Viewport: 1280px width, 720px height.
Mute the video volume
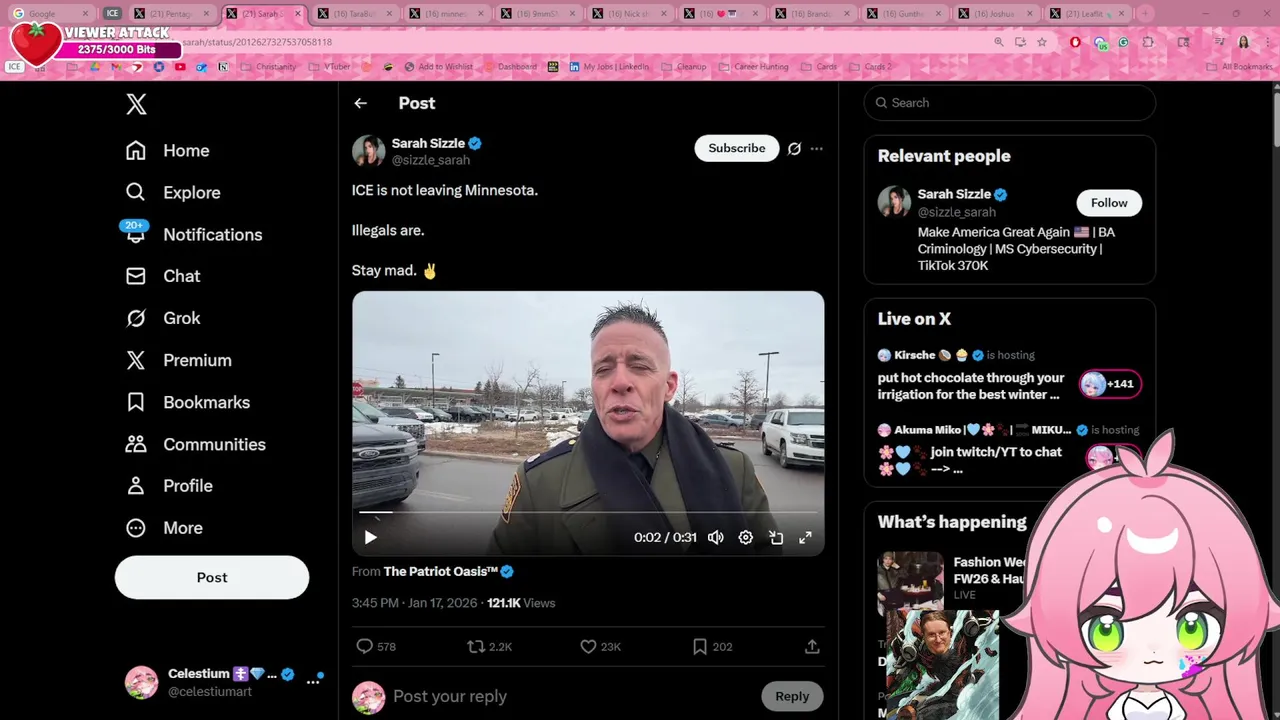click(x=716, y=537)
